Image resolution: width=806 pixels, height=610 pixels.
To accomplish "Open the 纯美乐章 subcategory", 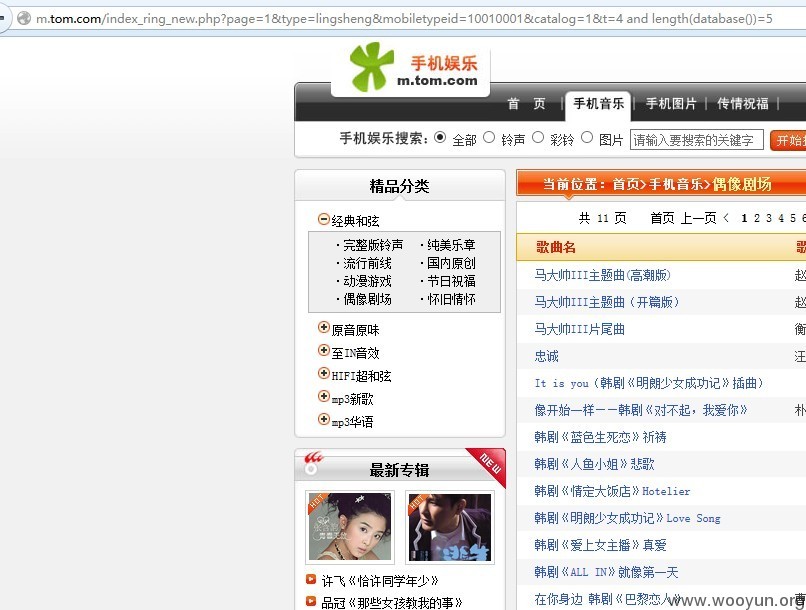I will (x=451, y=245).
